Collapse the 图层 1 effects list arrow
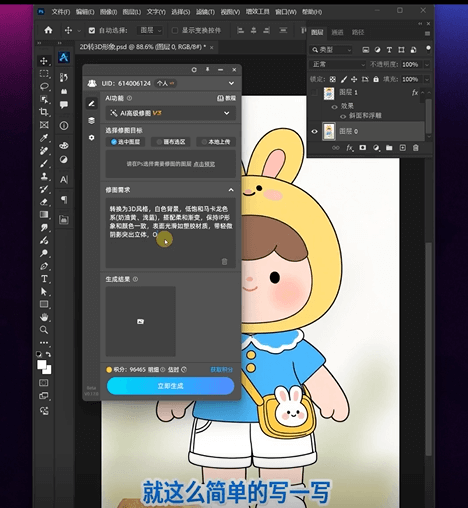The width and height of the screenshot is (468, 508). (x=422, y=92)
